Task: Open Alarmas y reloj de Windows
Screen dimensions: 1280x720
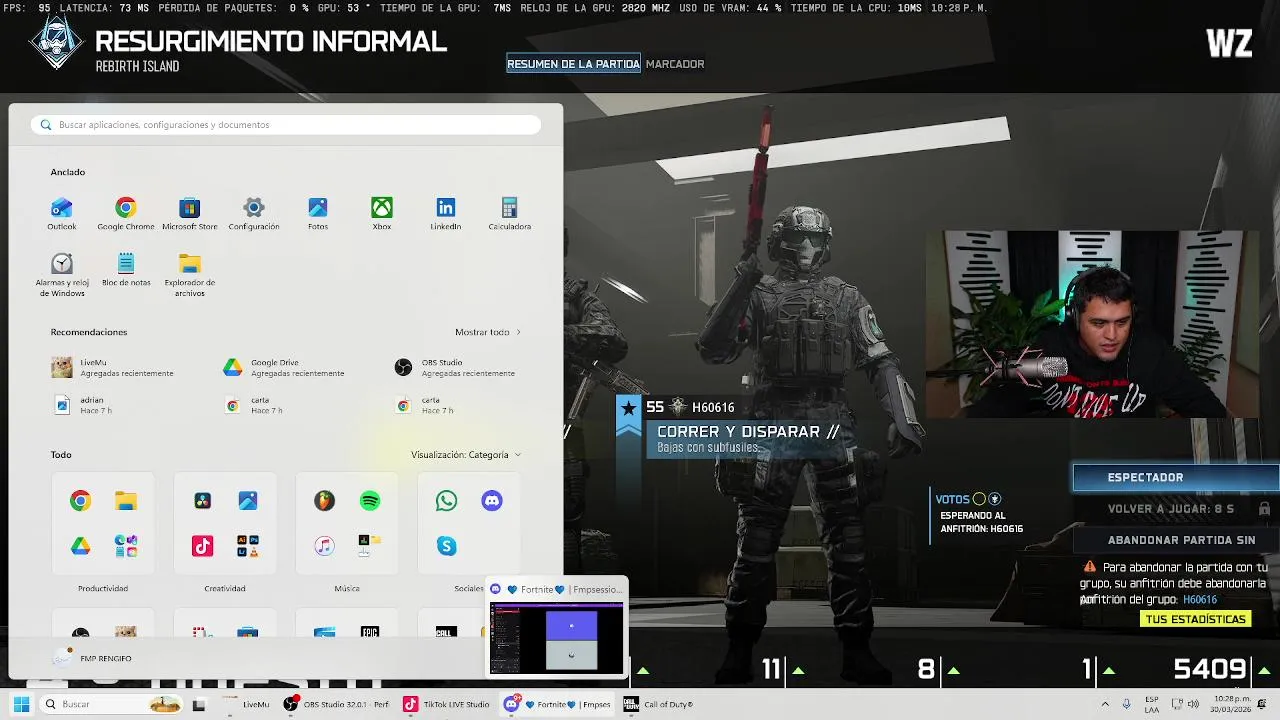Action: pos(61,275)
